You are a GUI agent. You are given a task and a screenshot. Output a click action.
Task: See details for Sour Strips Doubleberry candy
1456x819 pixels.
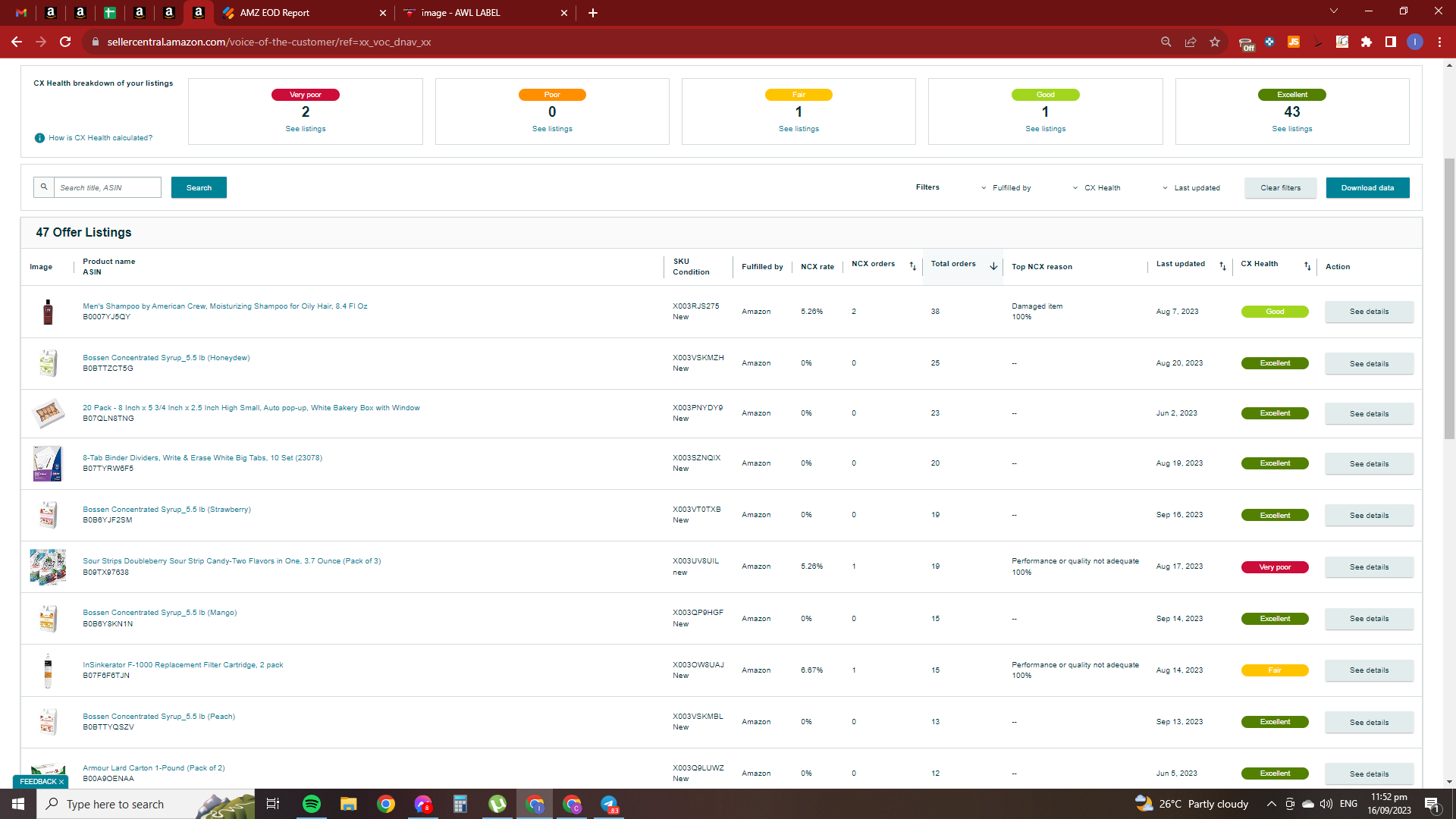pyautogui.click(x=1369, y=567)
